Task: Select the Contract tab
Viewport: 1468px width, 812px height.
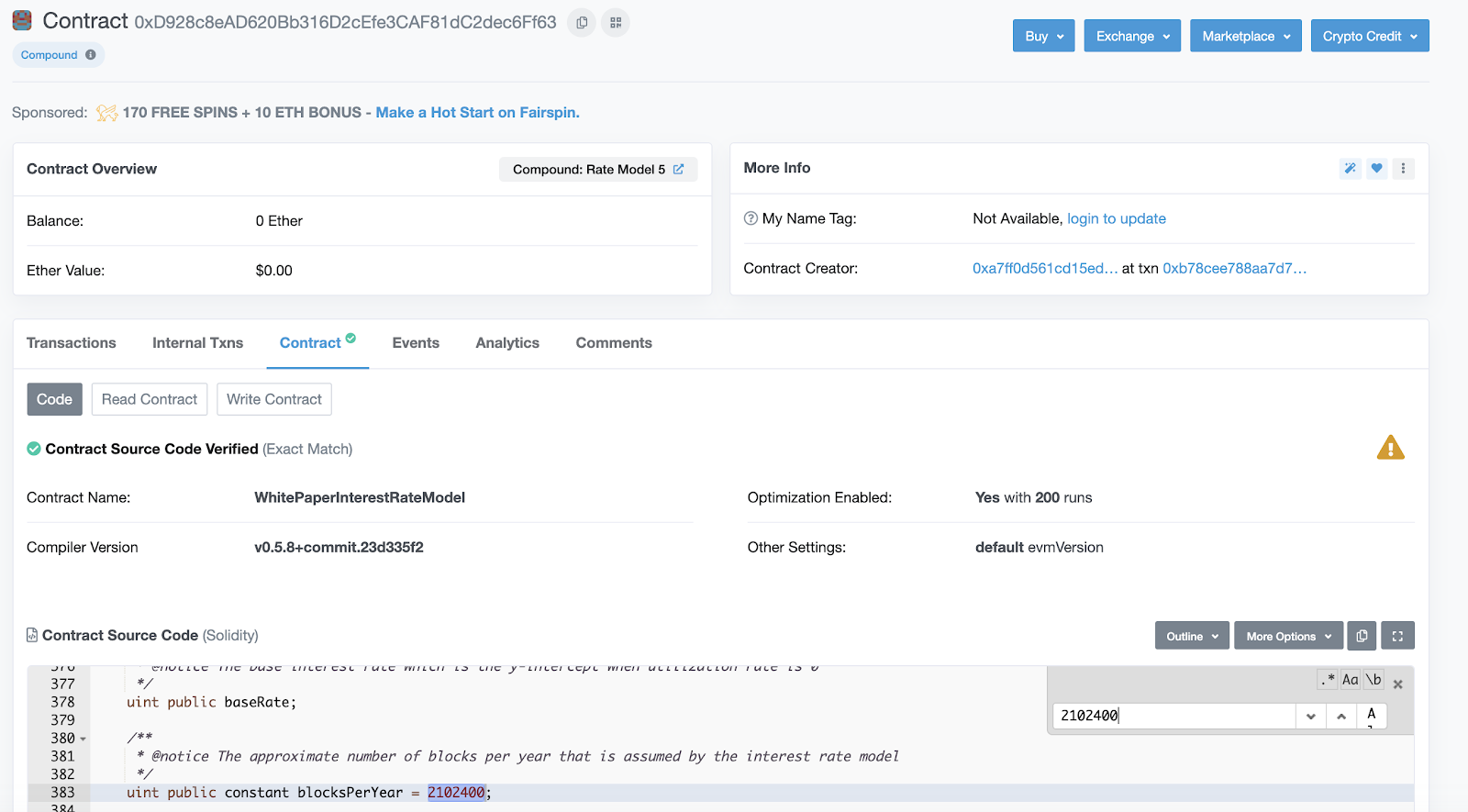Action: coord(317,343)
